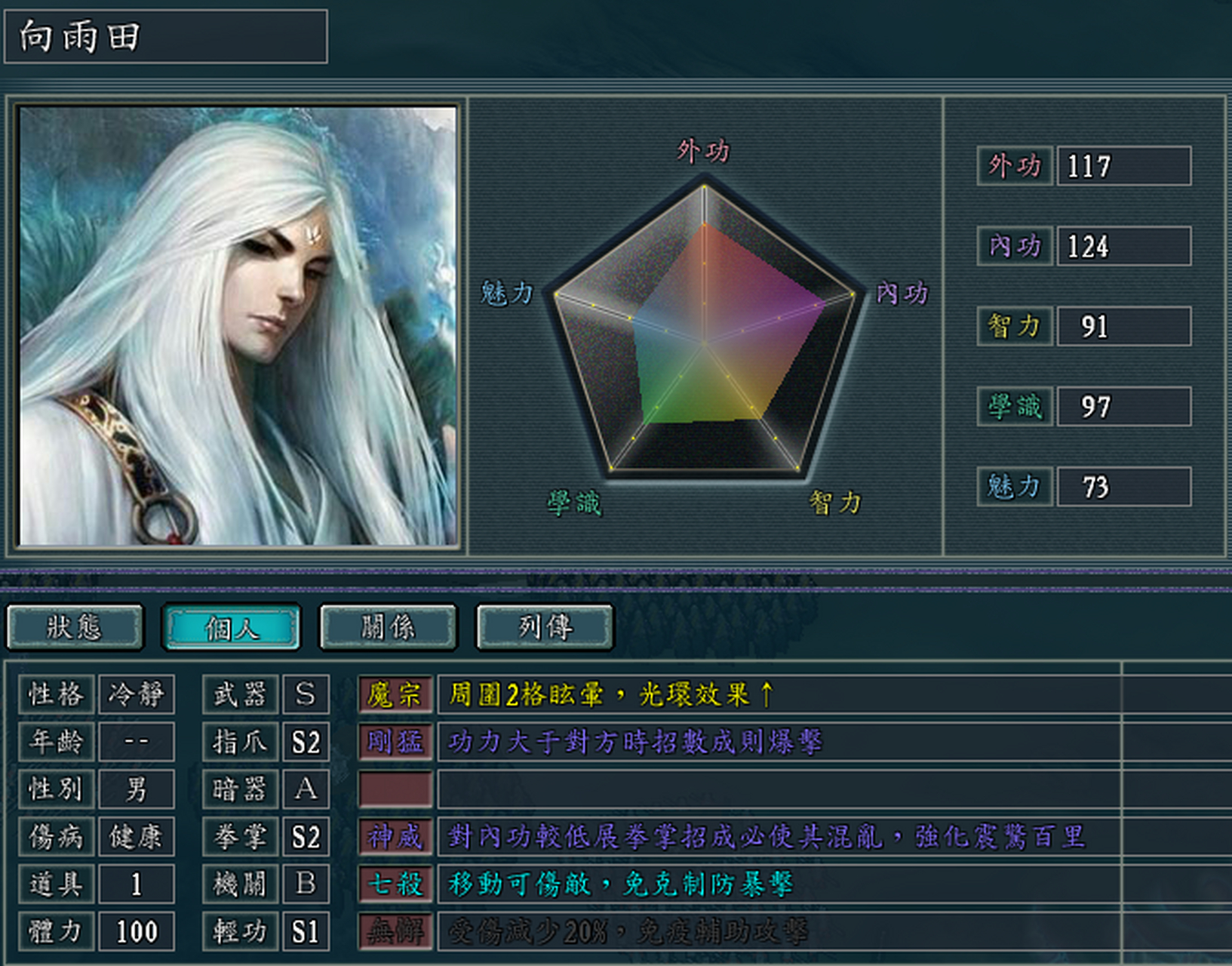This screenshot has height=966, width=1232.
Task: Select the greyed-out 無解 trait tag
Action: 395,931
